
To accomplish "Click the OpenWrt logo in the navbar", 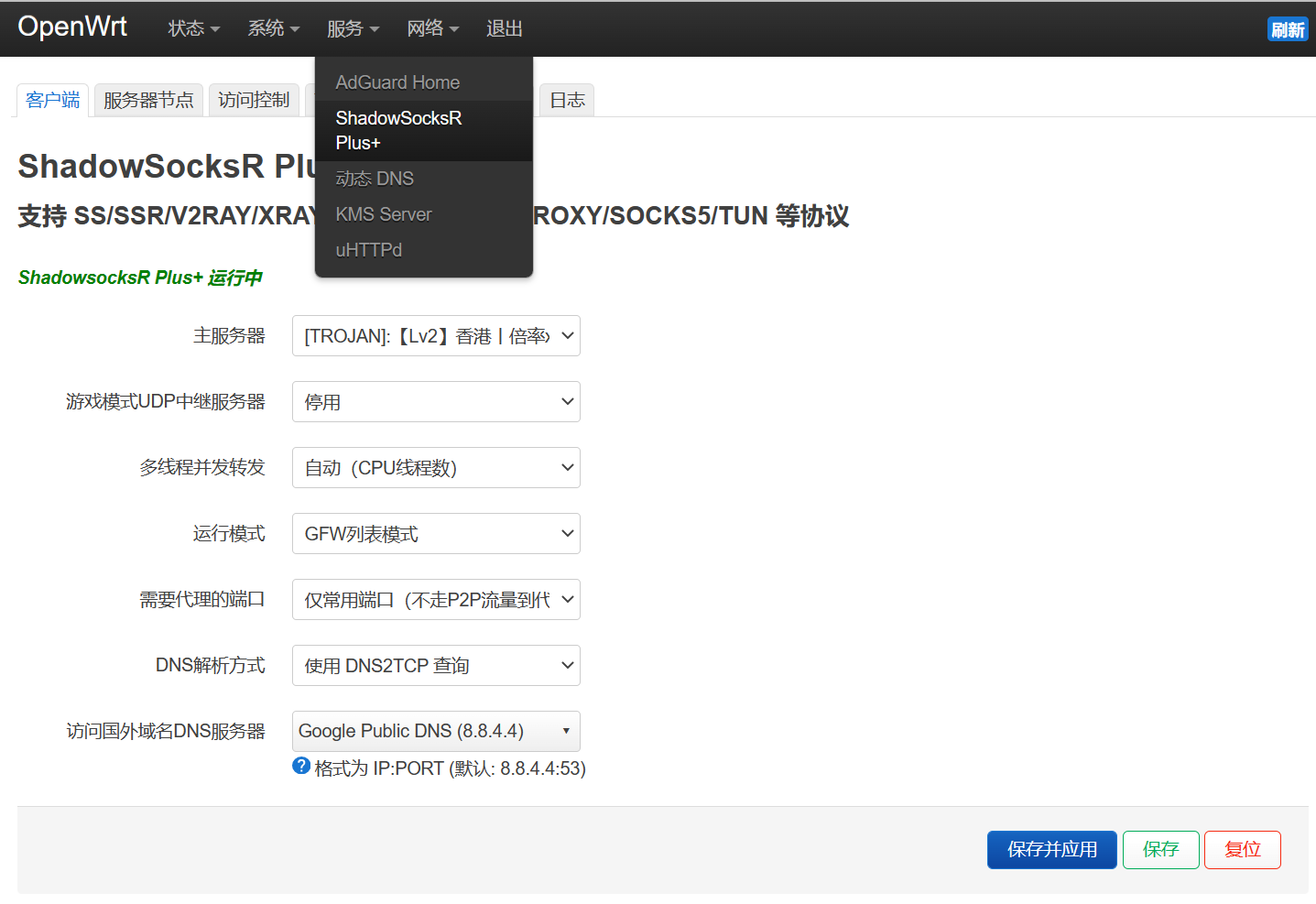I will 71,27.
